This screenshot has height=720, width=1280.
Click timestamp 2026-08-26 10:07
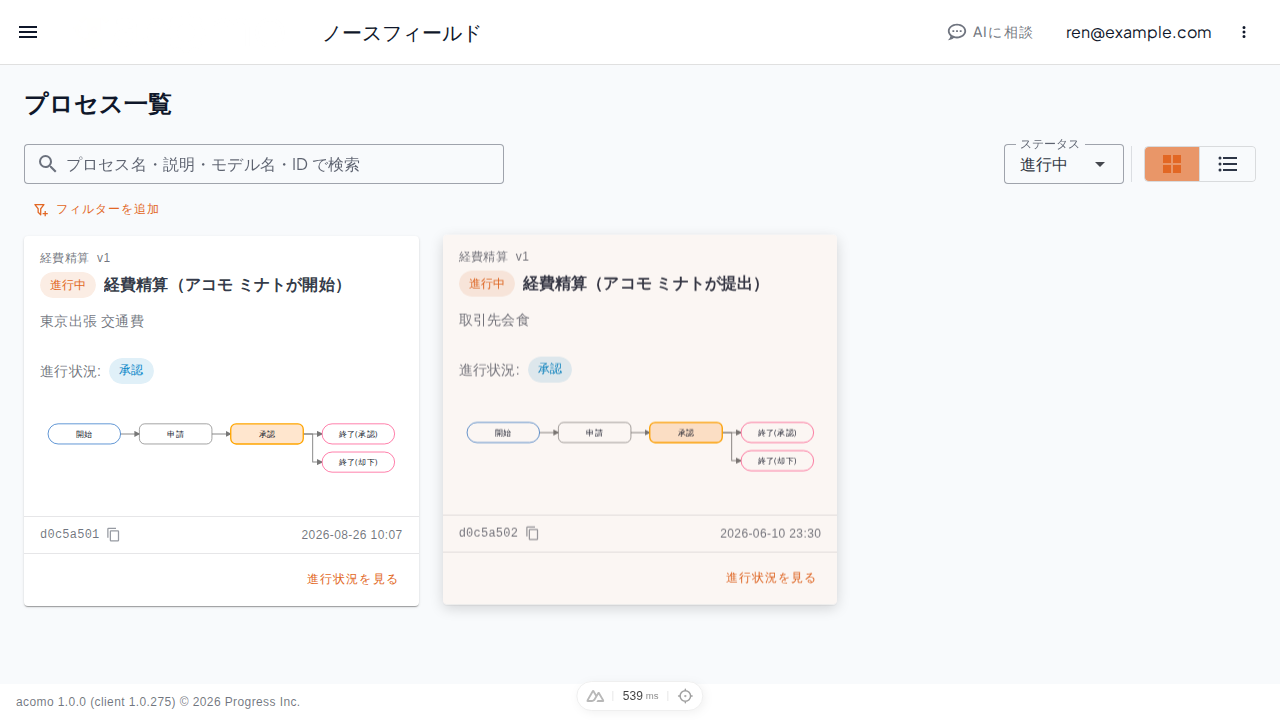coord(352,535)
